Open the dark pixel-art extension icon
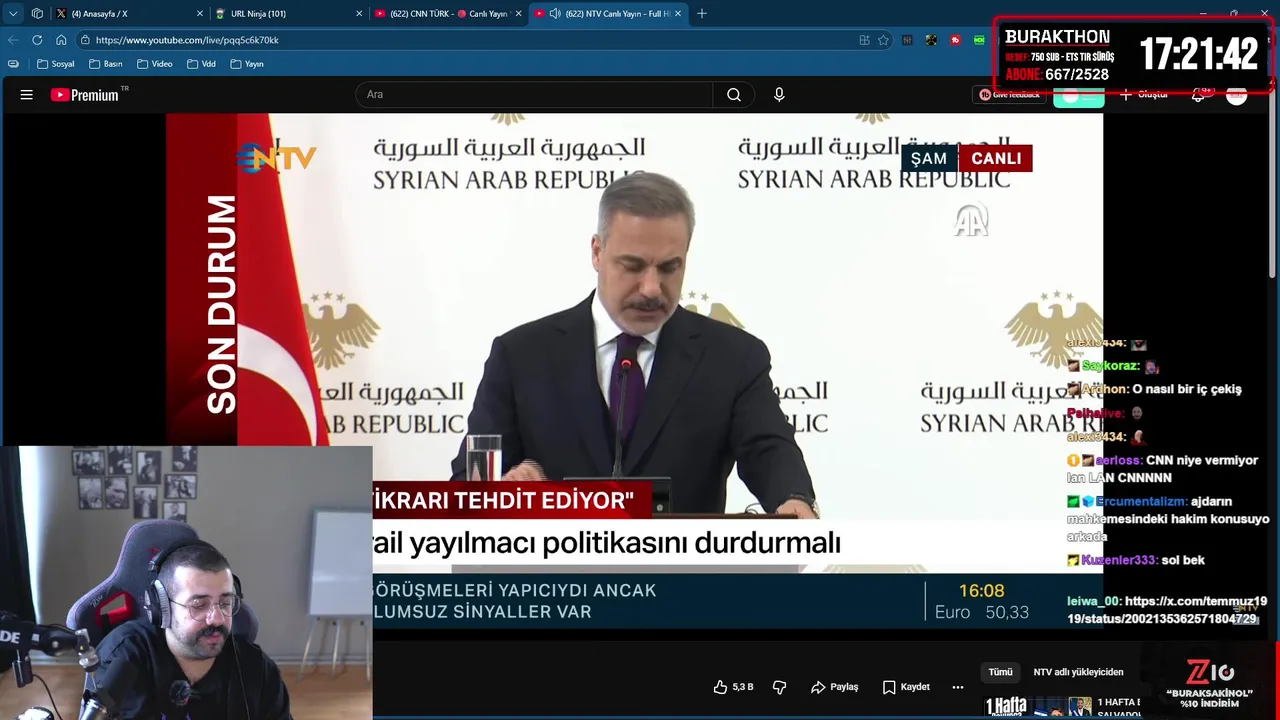This screenshot has height=720, width=1280. tap(931, 40)
